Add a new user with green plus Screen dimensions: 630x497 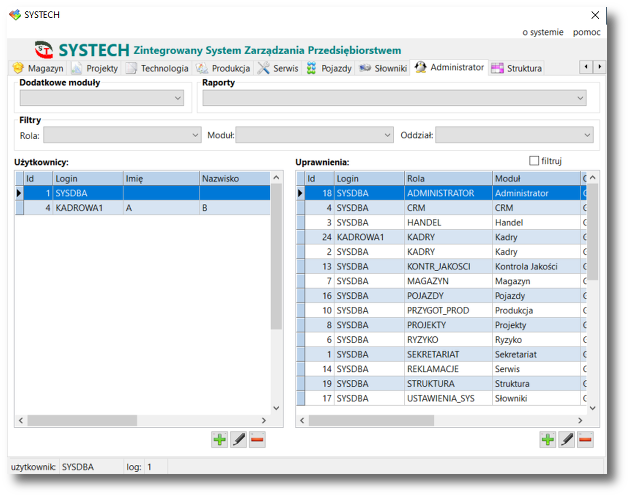coord(219,440)
